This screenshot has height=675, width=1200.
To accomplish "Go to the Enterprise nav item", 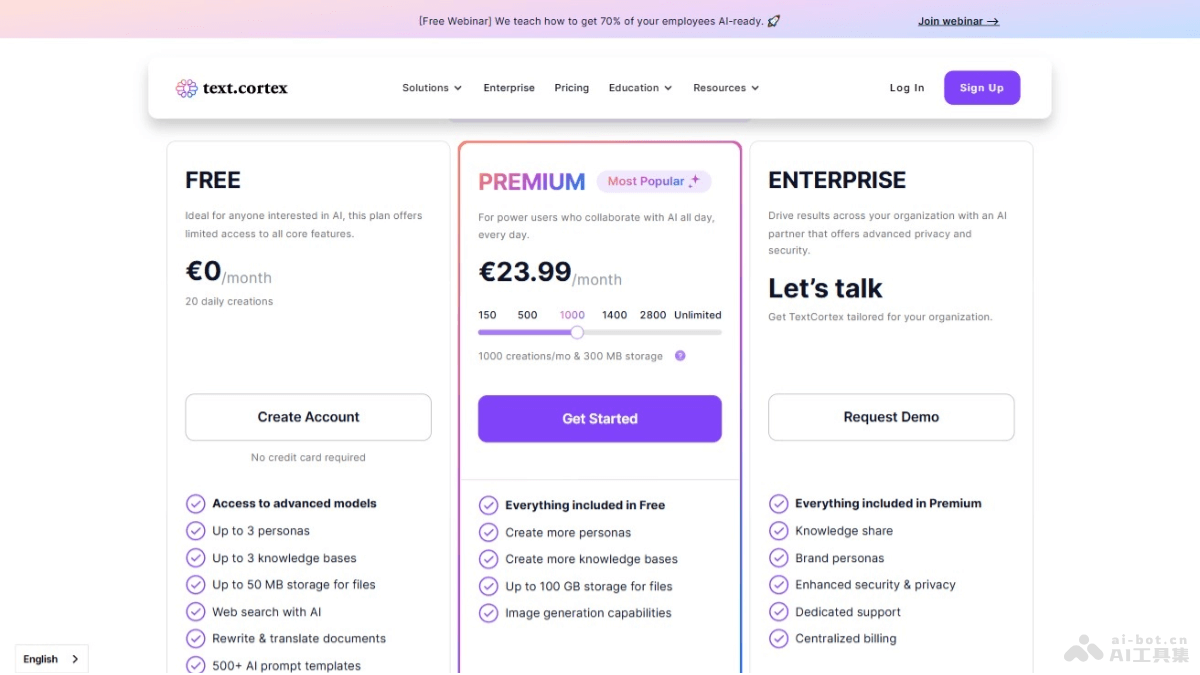I will tap(509, 88).
